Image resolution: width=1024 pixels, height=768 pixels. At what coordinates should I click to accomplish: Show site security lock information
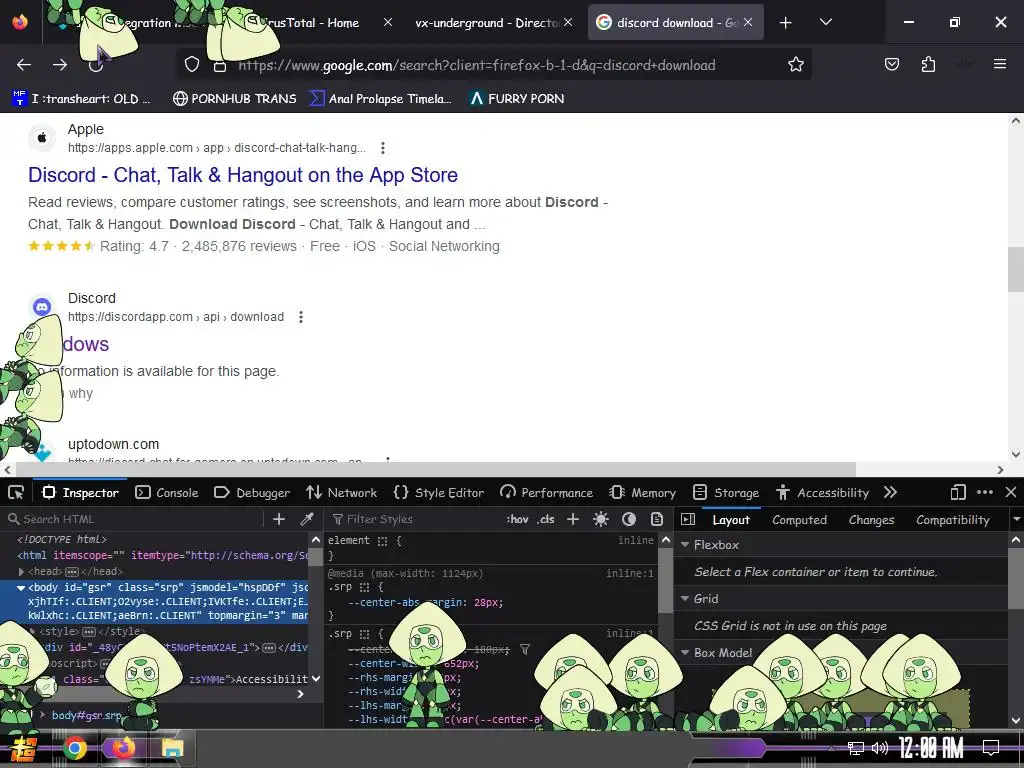(220, 65)
